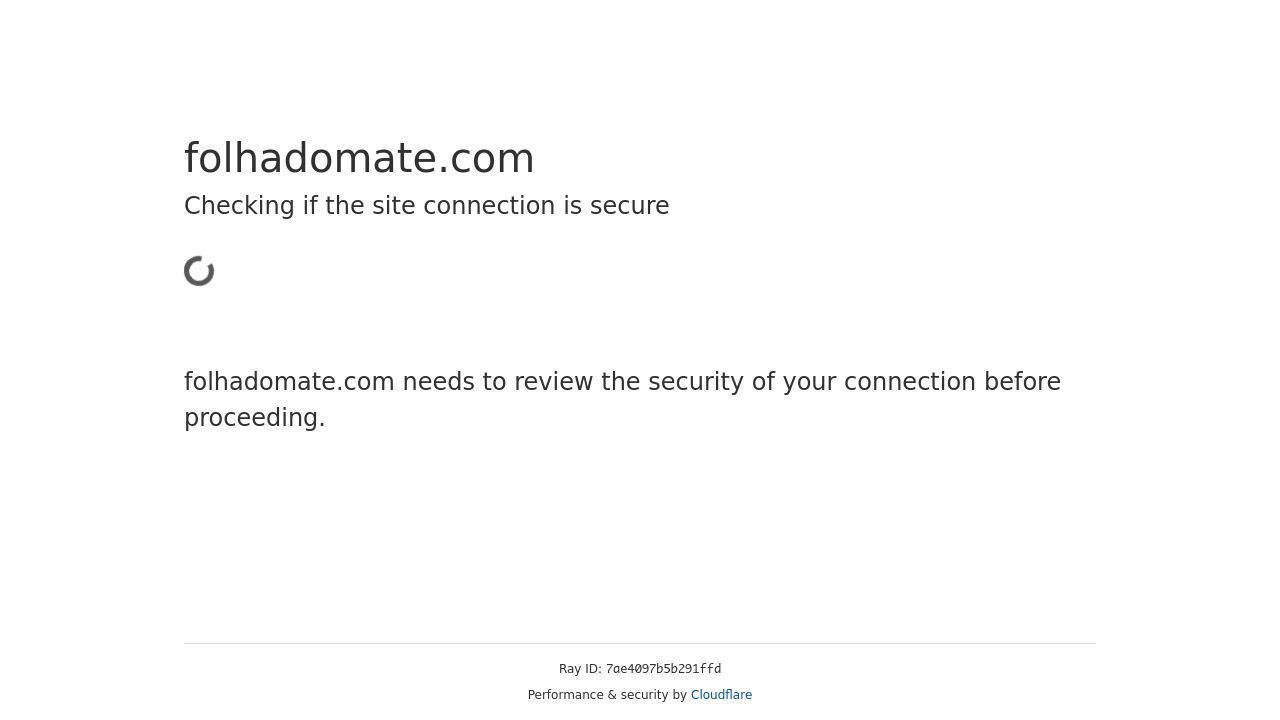Click the Ray ID value 7ae4097b5b291ffd

[663, 669]
